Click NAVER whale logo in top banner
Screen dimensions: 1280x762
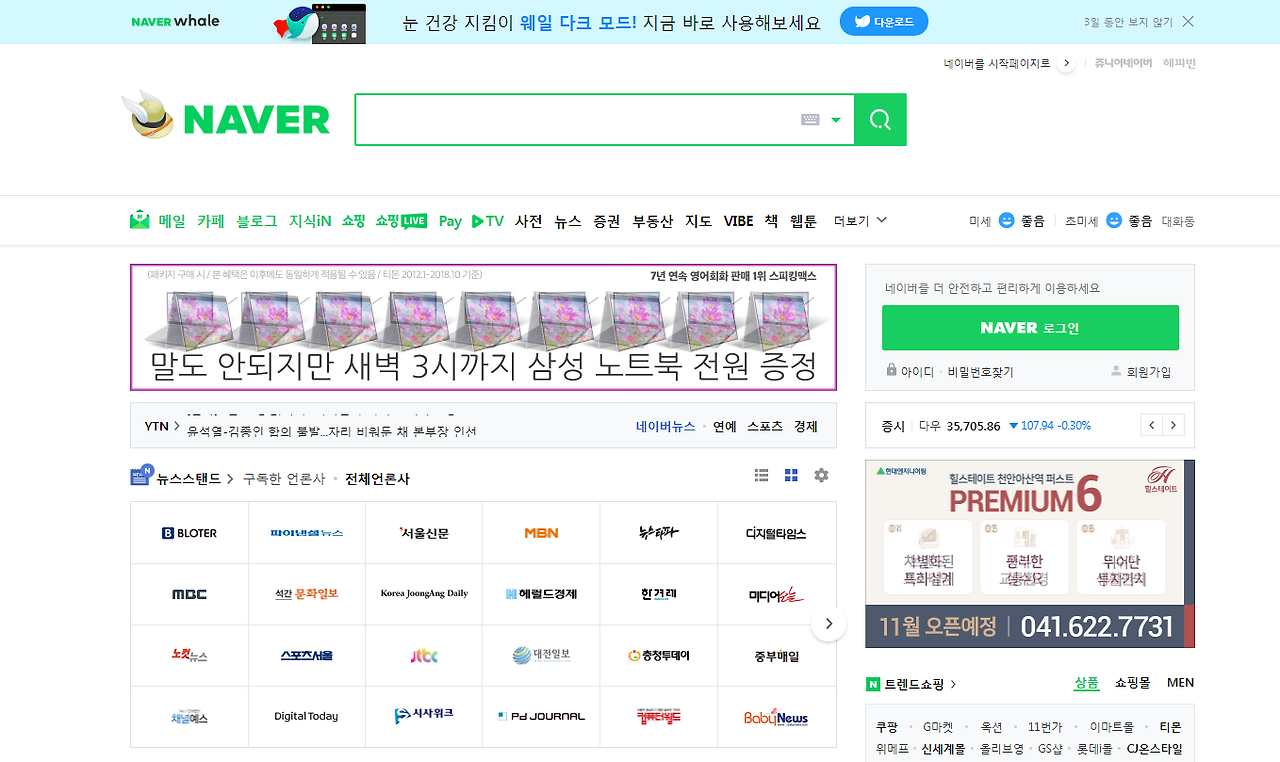pos(175,21)
